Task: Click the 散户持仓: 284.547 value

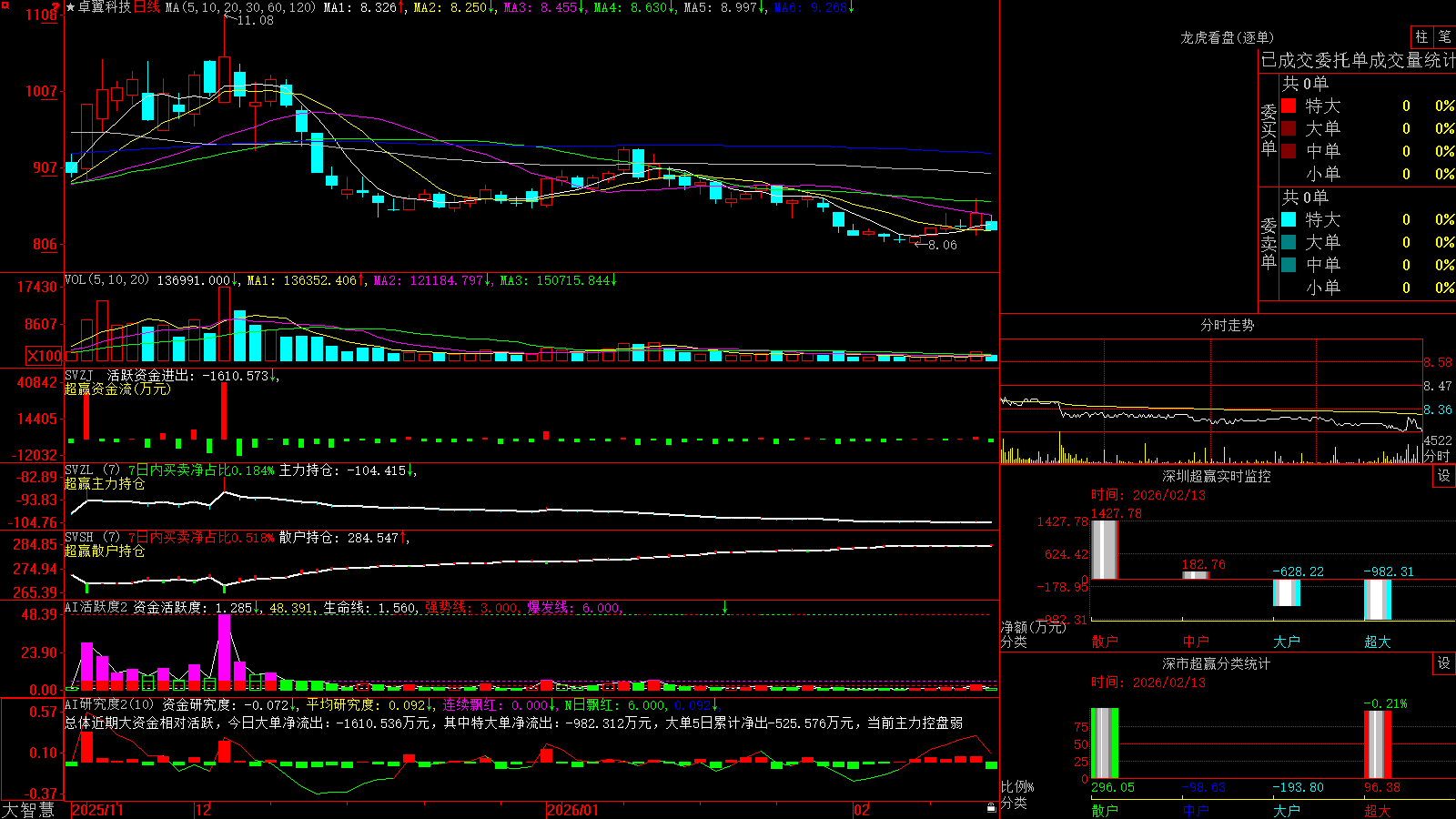Action: tap(343, 538)
